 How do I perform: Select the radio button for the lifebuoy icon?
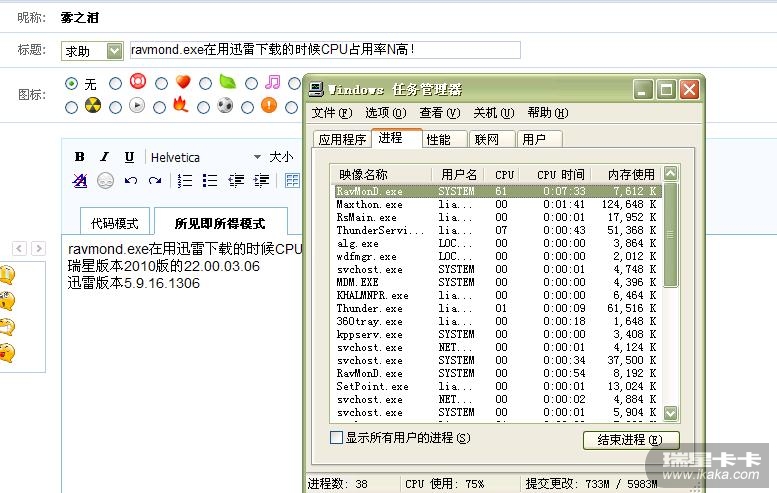[x=115, y=83]
